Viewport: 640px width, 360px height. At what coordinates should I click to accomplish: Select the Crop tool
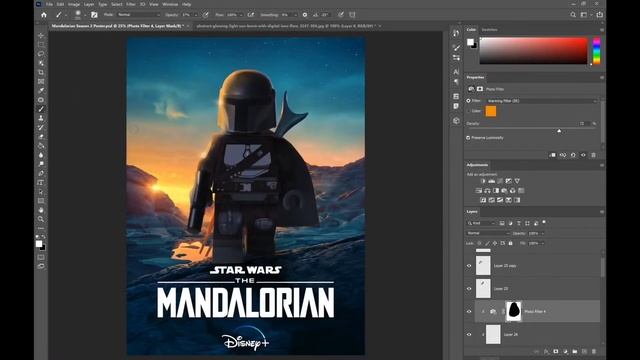tap(41, 72)
